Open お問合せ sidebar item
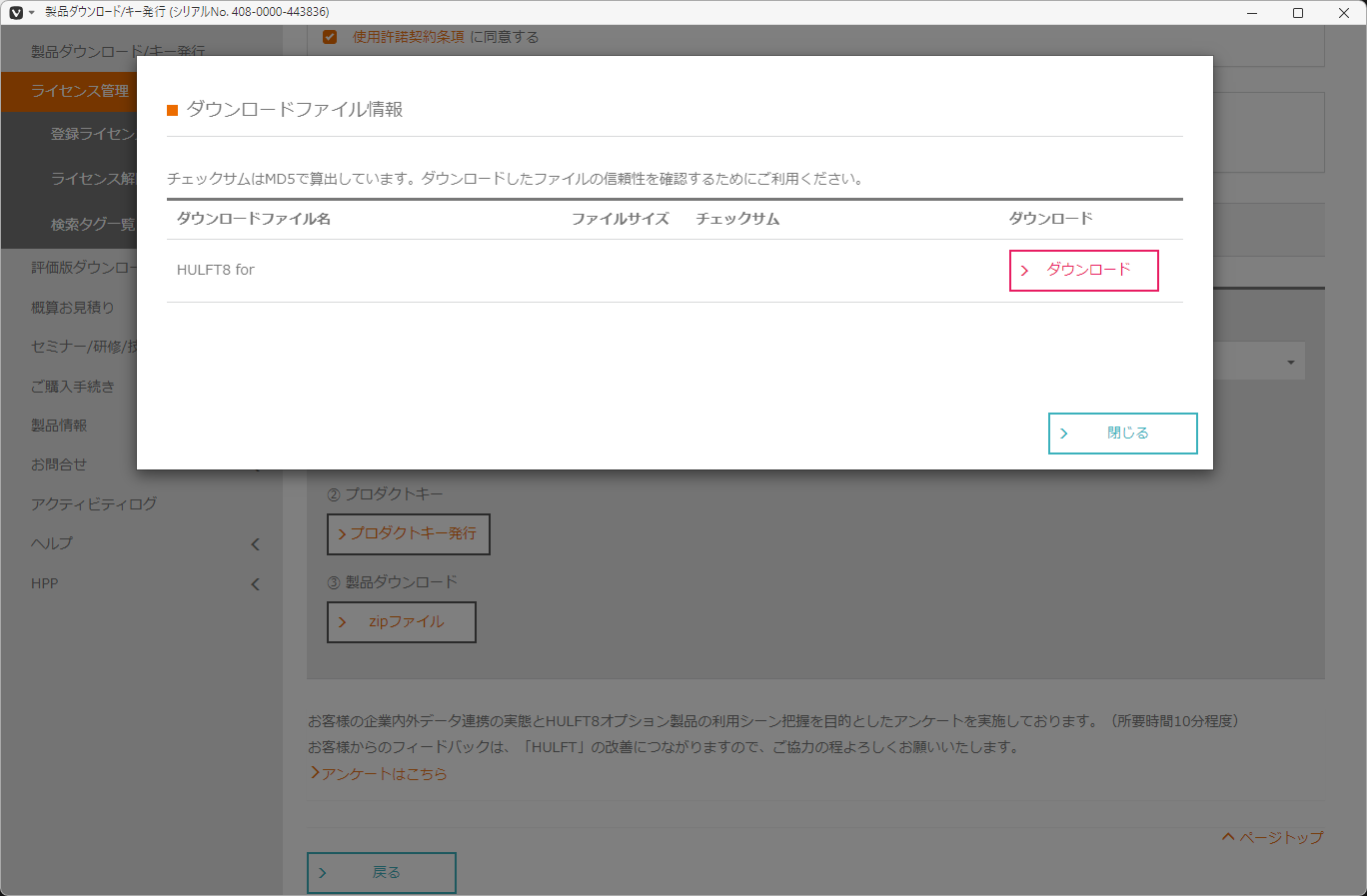The image size is (1367, 896). point(59,464)
